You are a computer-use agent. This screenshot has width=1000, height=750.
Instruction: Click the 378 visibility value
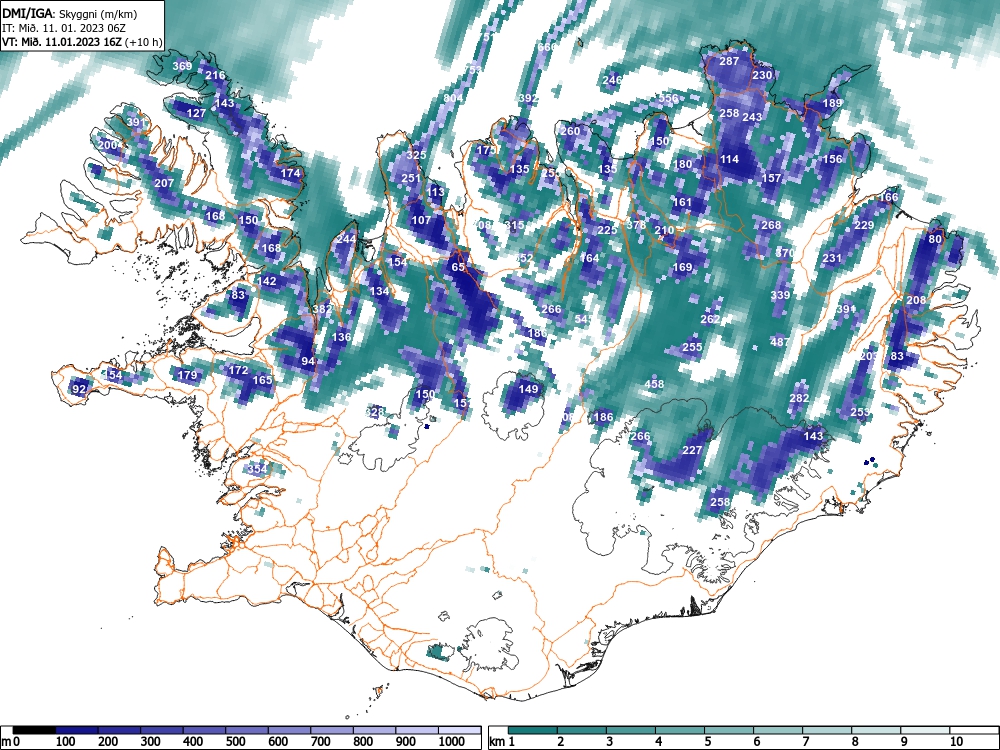click(636, 225)
